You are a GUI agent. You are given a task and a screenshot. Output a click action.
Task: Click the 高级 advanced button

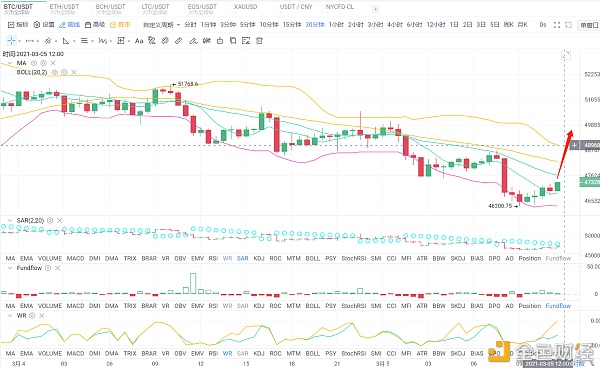95,24
